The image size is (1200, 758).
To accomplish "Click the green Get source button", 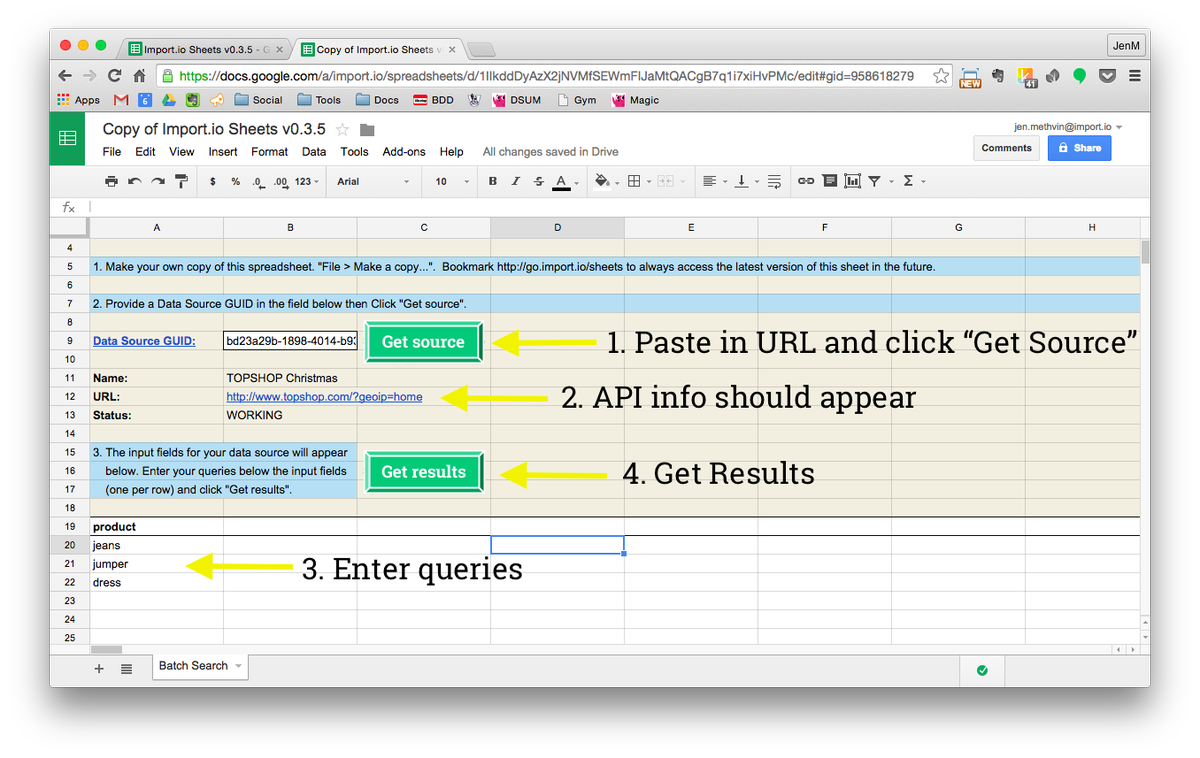I will pos(423,342).
